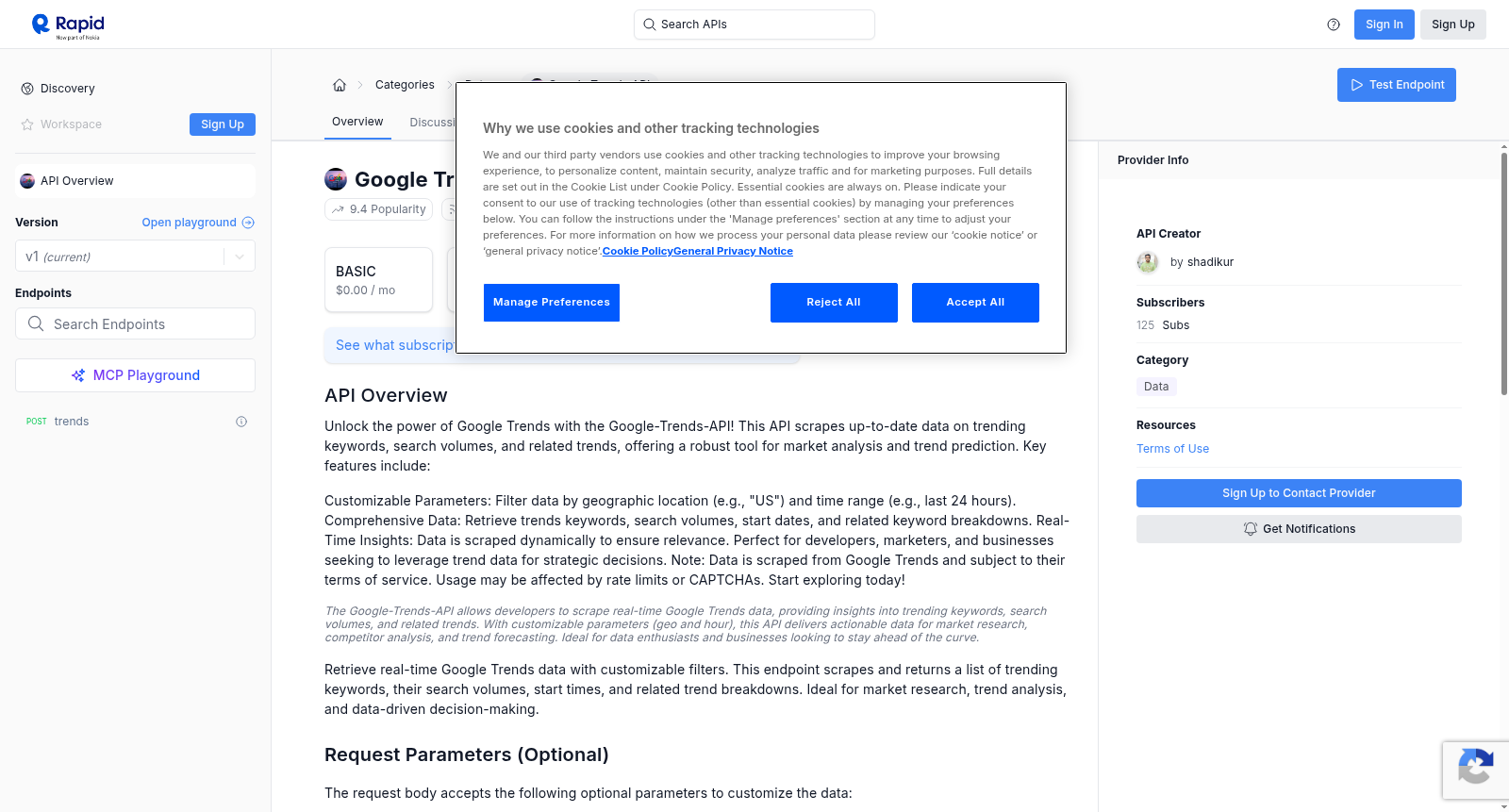
Task: Click the API Overview sidebar icon
Action: 27,181
